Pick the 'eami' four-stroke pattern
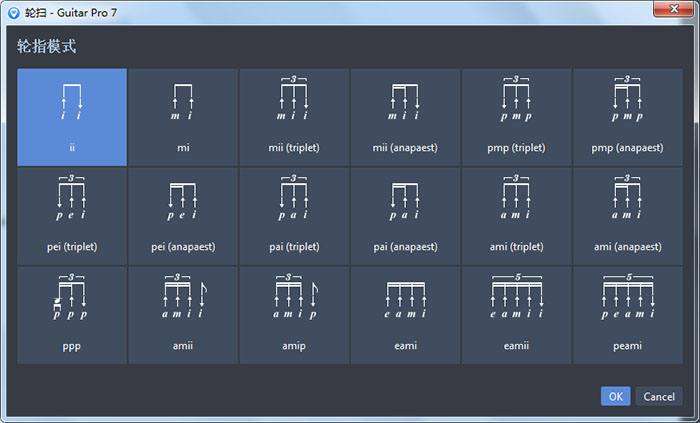Image resolution: width=700 pixels, height=423 pixels. 405,314
